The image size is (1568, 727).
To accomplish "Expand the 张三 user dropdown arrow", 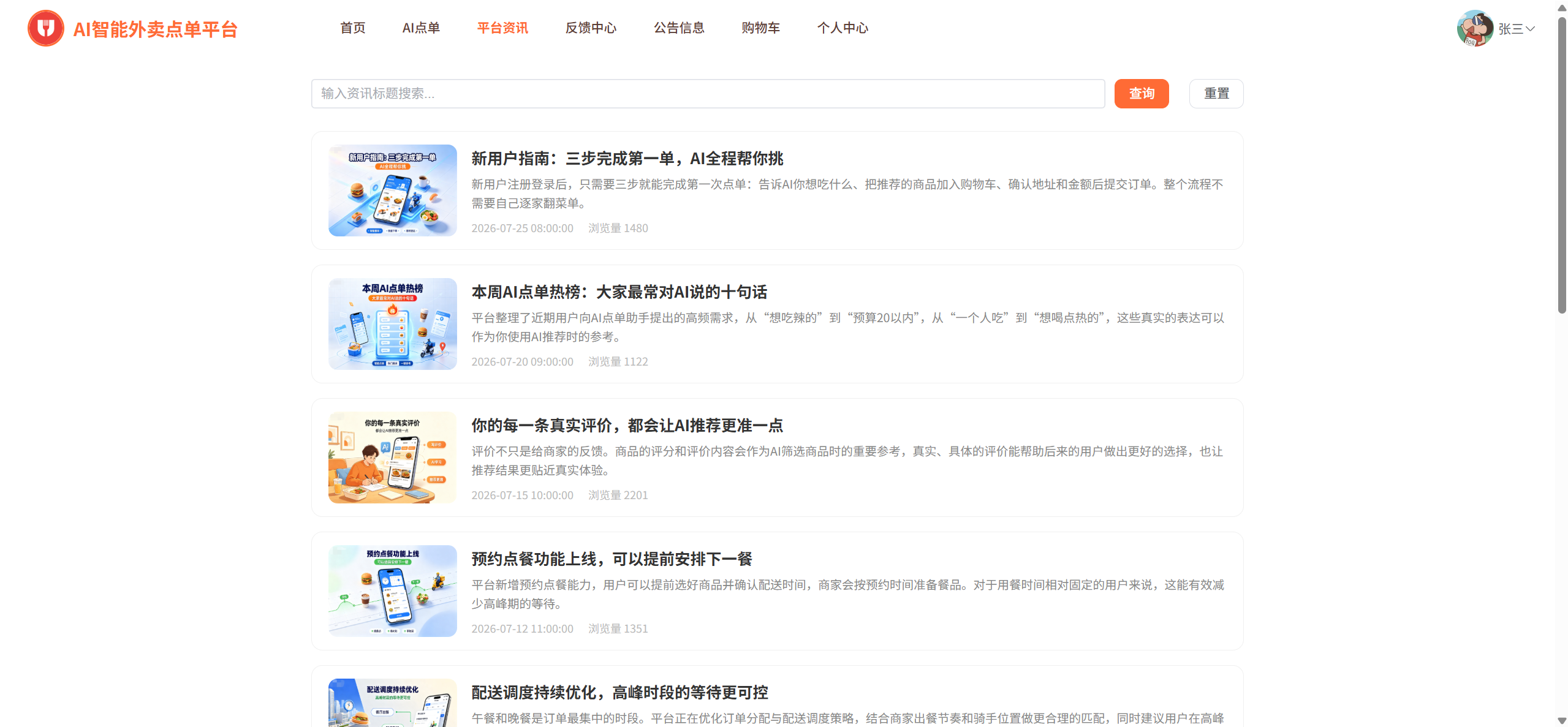I will 1530,29.
